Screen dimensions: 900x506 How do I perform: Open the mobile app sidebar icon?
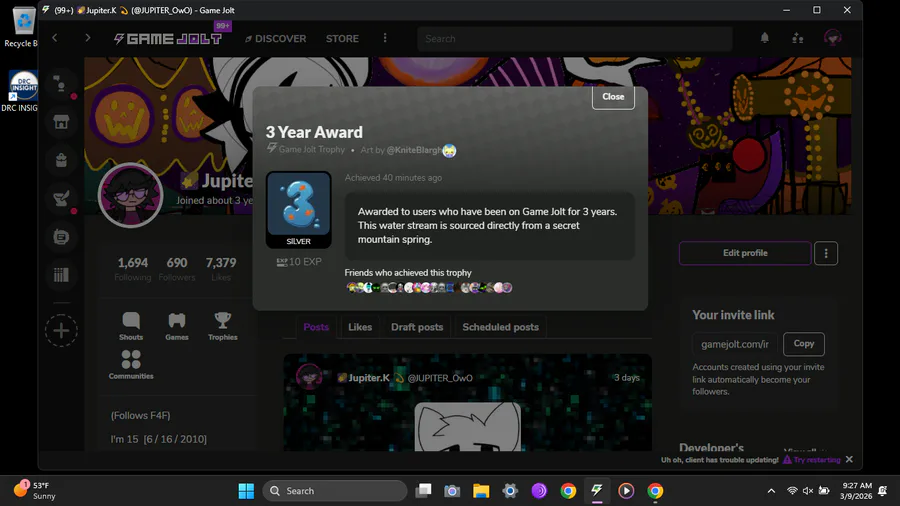61,236
